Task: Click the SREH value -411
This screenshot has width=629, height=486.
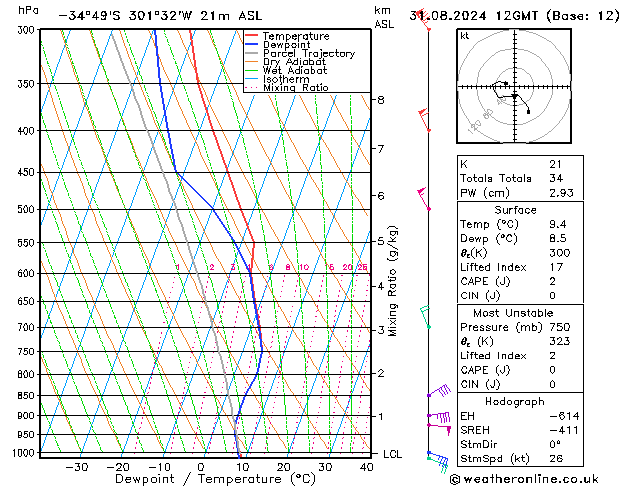Action: [x=564, y=430]
